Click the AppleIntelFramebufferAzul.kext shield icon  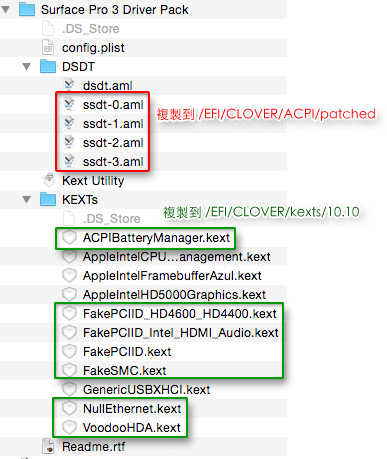(x=69, y=276)
